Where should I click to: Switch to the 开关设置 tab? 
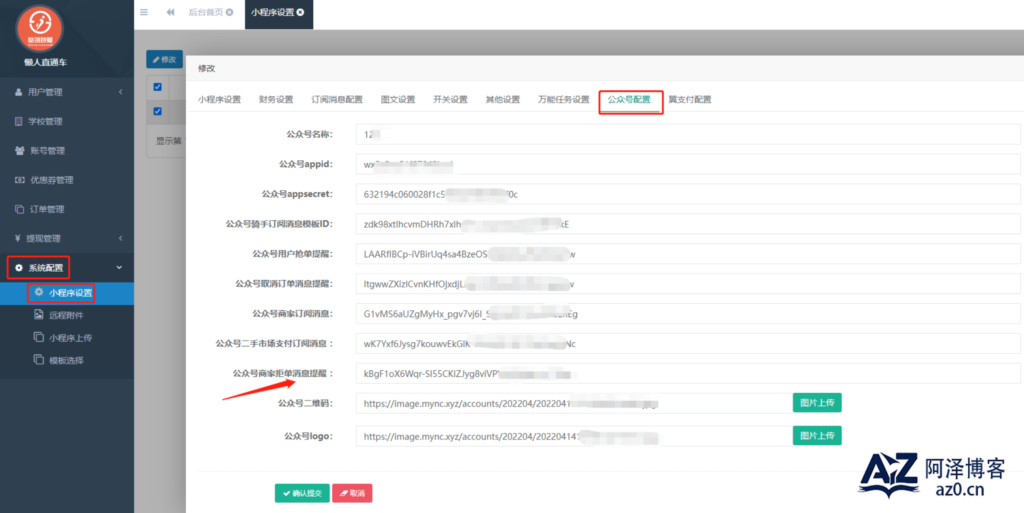[x=451, y=100]
